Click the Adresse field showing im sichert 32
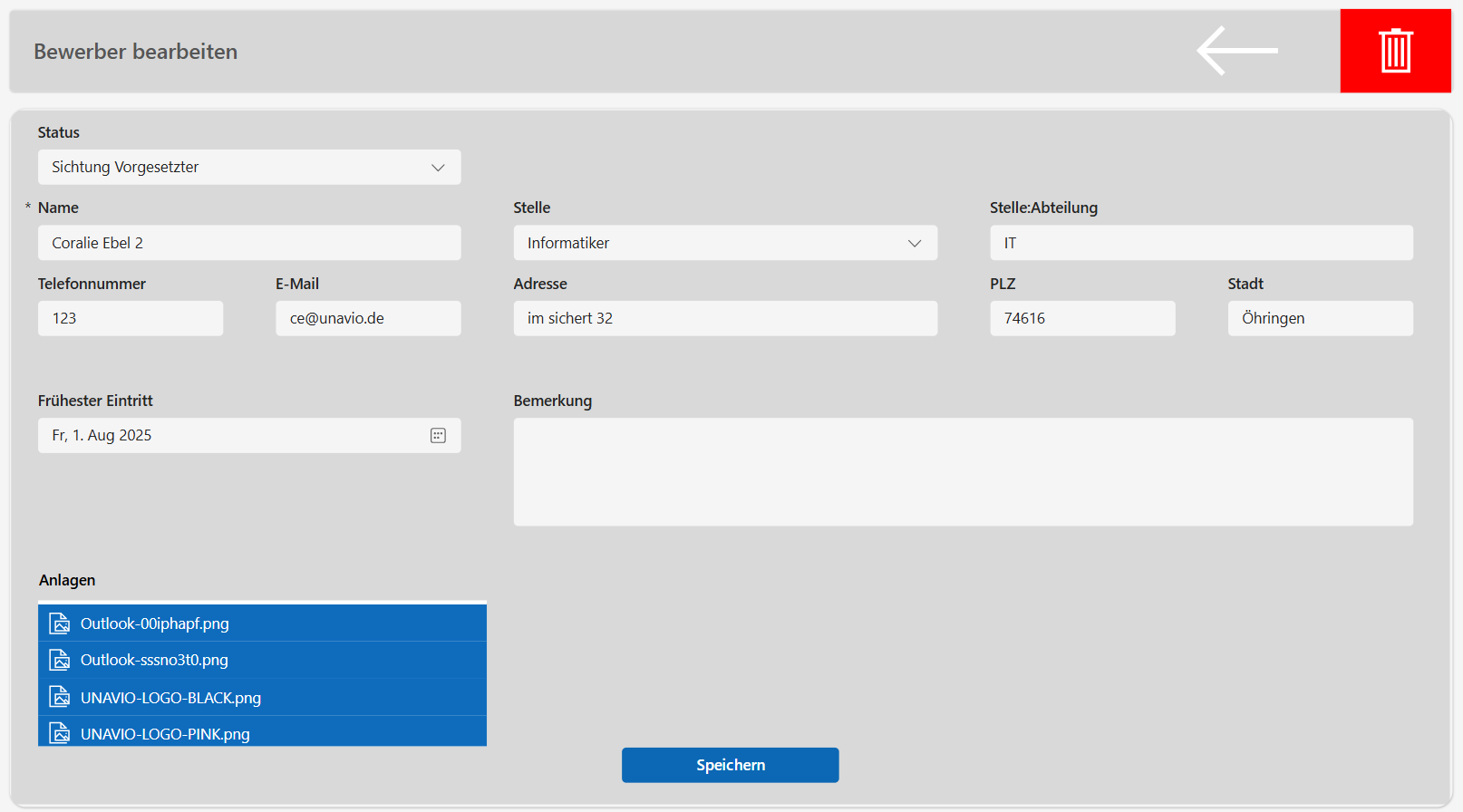Viewport: 1463px width, 812px height. coord(725,319)
